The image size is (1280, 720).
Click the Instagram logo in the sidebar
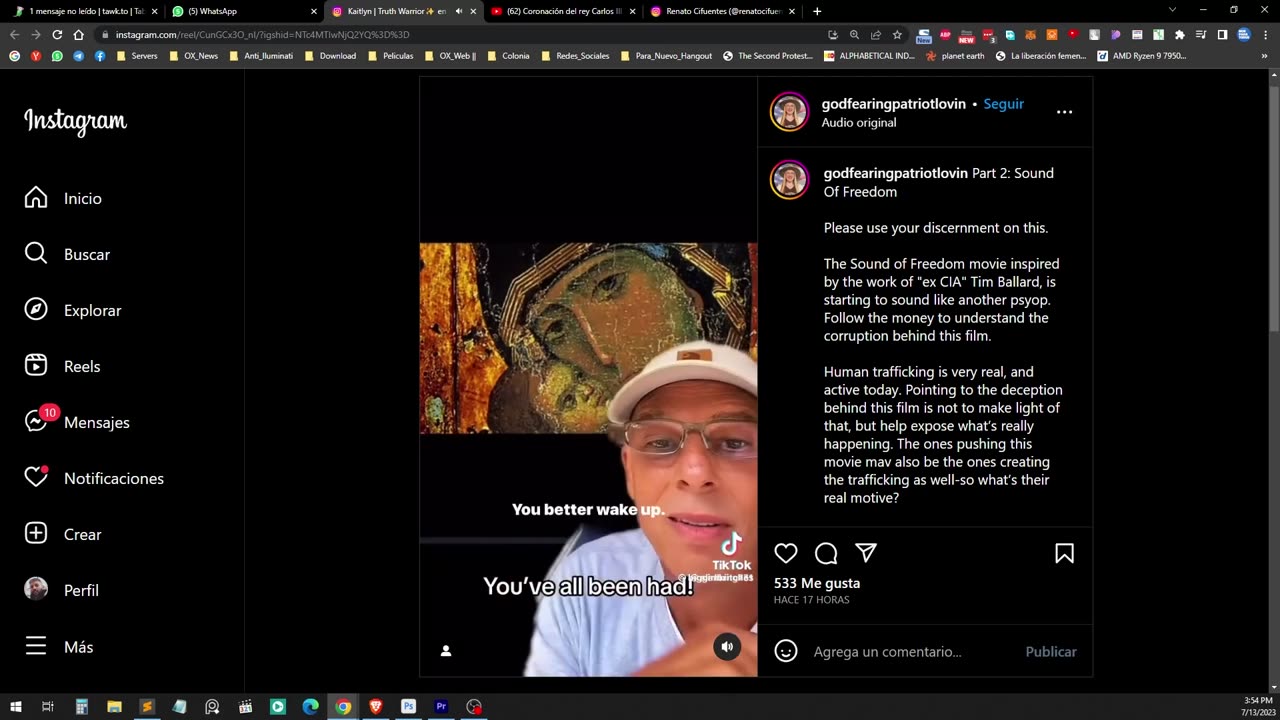(x=75, y=122)
